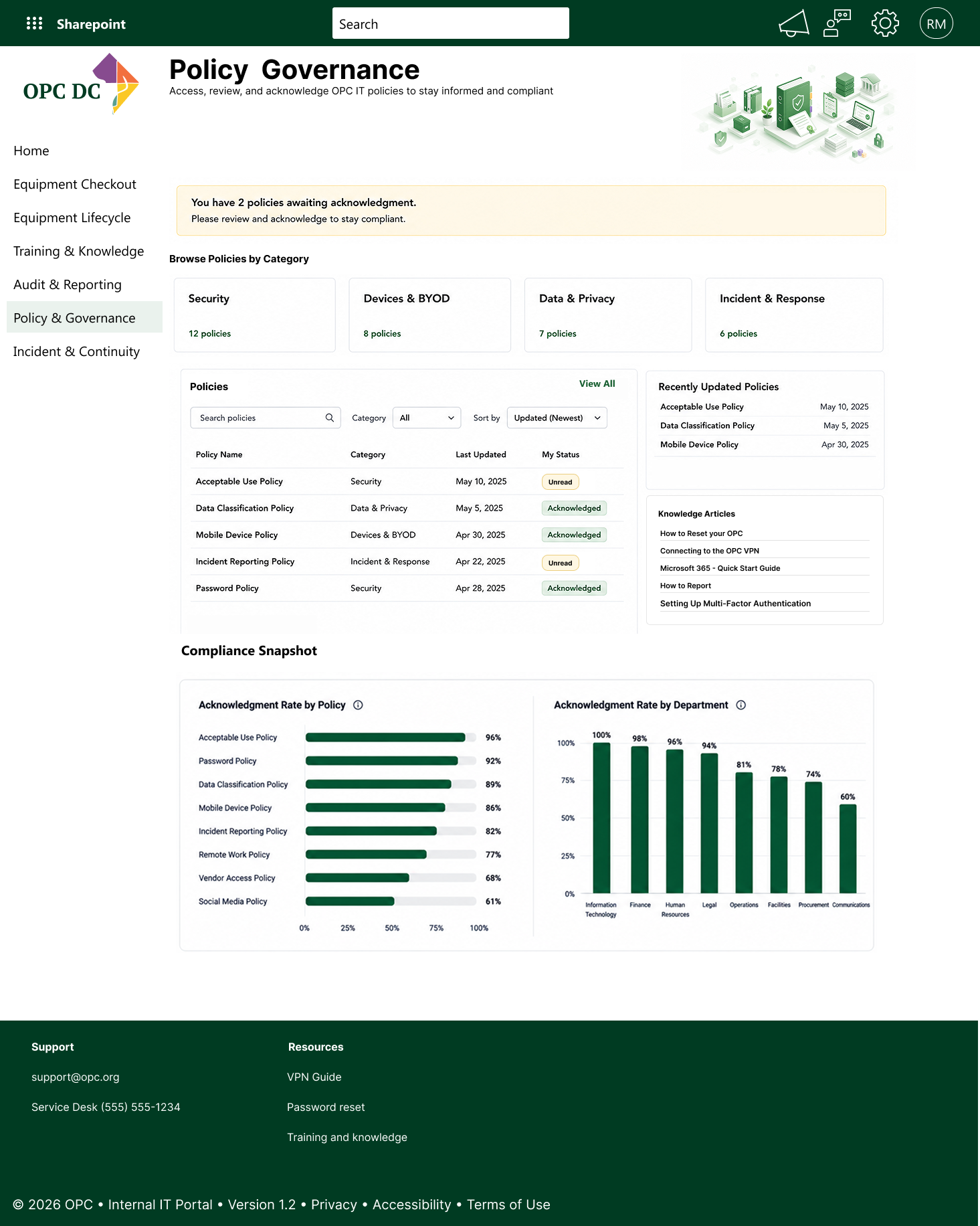Open the settings gear icon
This screenshot has height=1226, width=980.
click(x=885, y=23)
